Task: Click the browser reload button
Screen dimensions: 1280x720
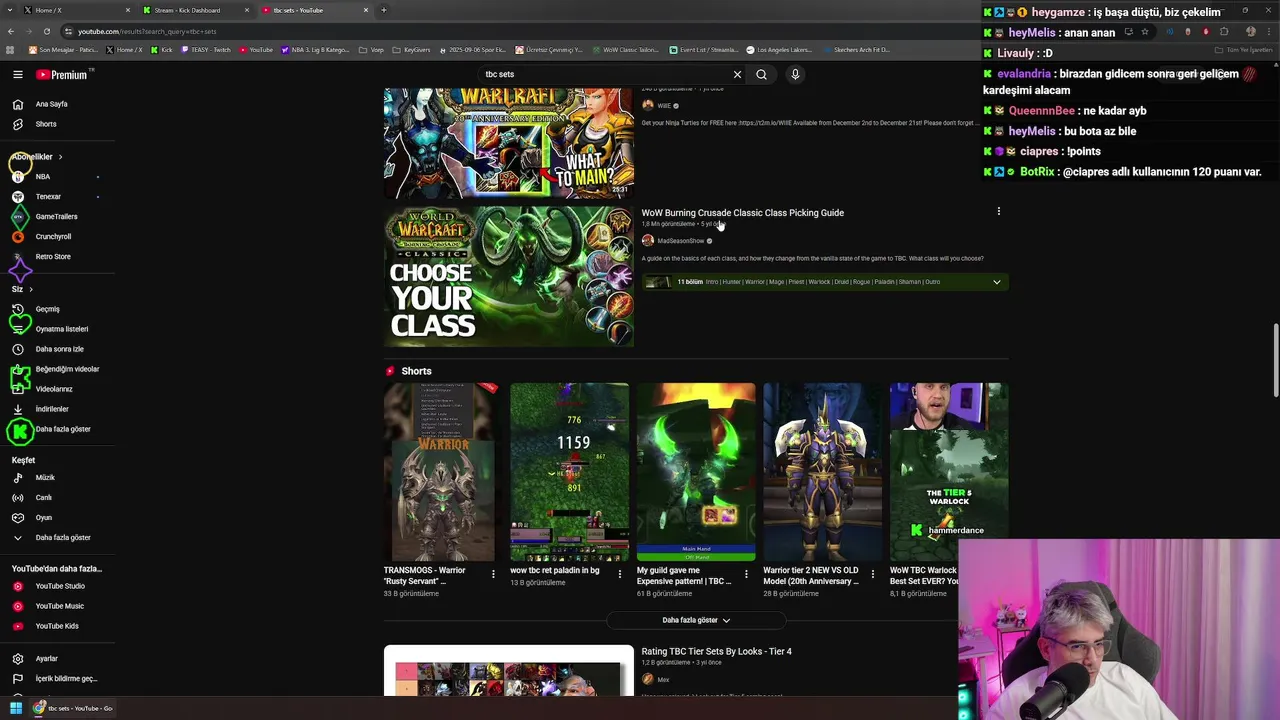Action: pyautogui.click(x=46, y=31)
